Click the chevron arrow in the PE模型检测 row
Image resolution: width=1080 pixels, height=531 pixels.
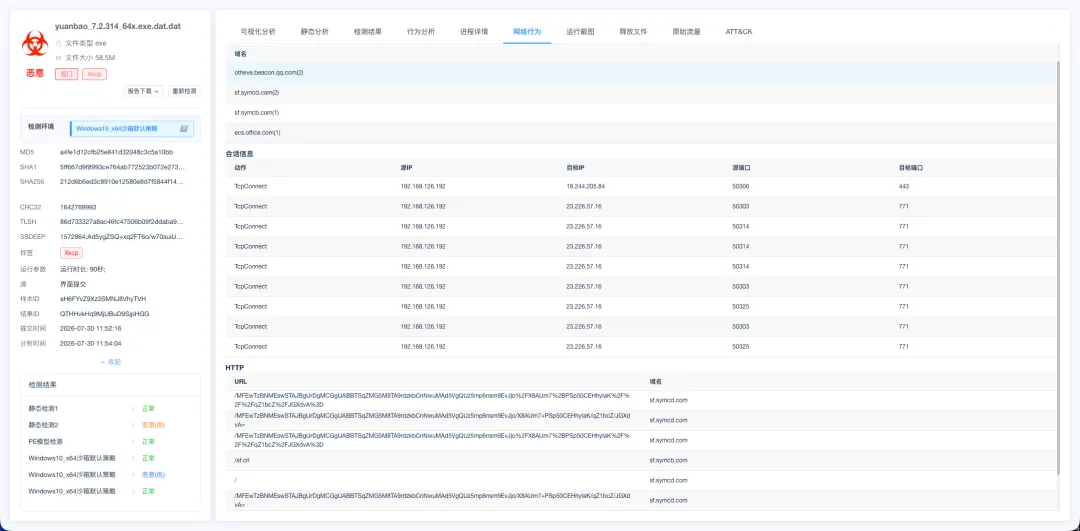(133, 441)
